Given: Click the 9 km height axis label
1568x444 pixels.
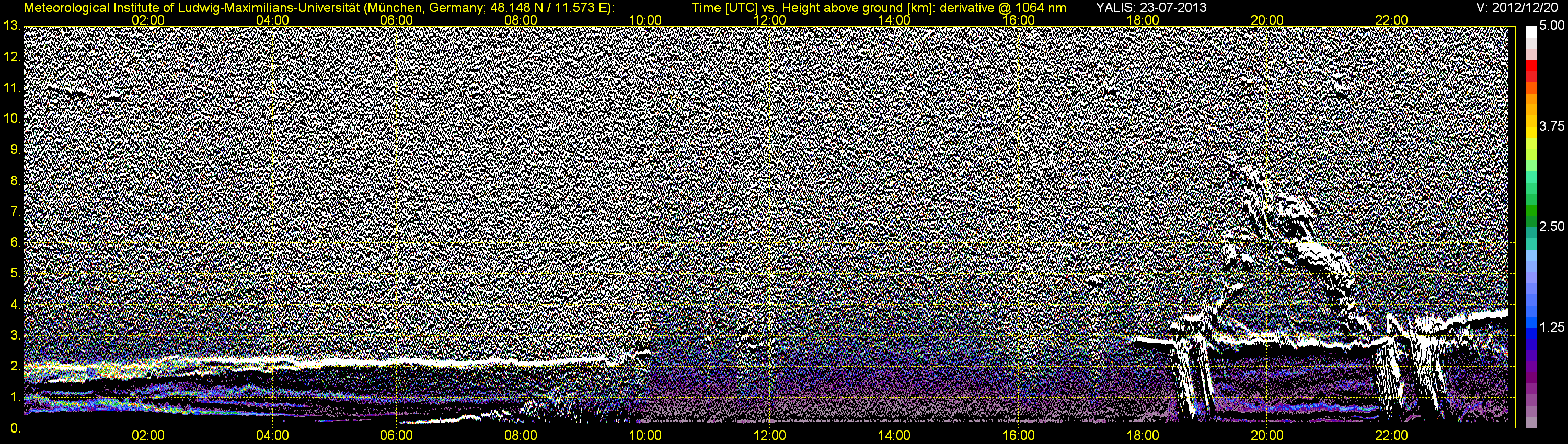Looking at the screenshot, I should coord(15,149).
